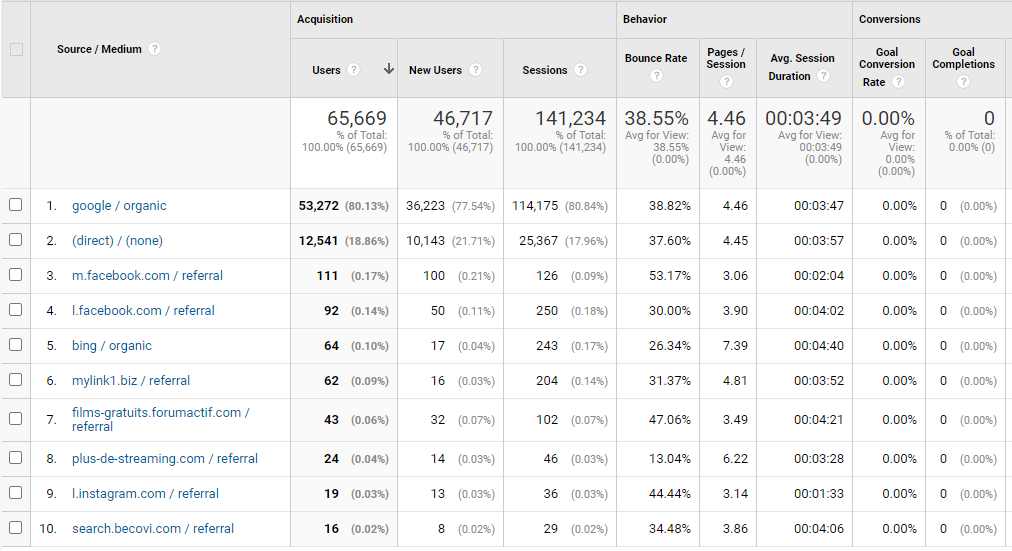Viewport: 1012px width, 551px height.
Task: Select checkbox for bing / organic row
Action: tap(15, 345)
